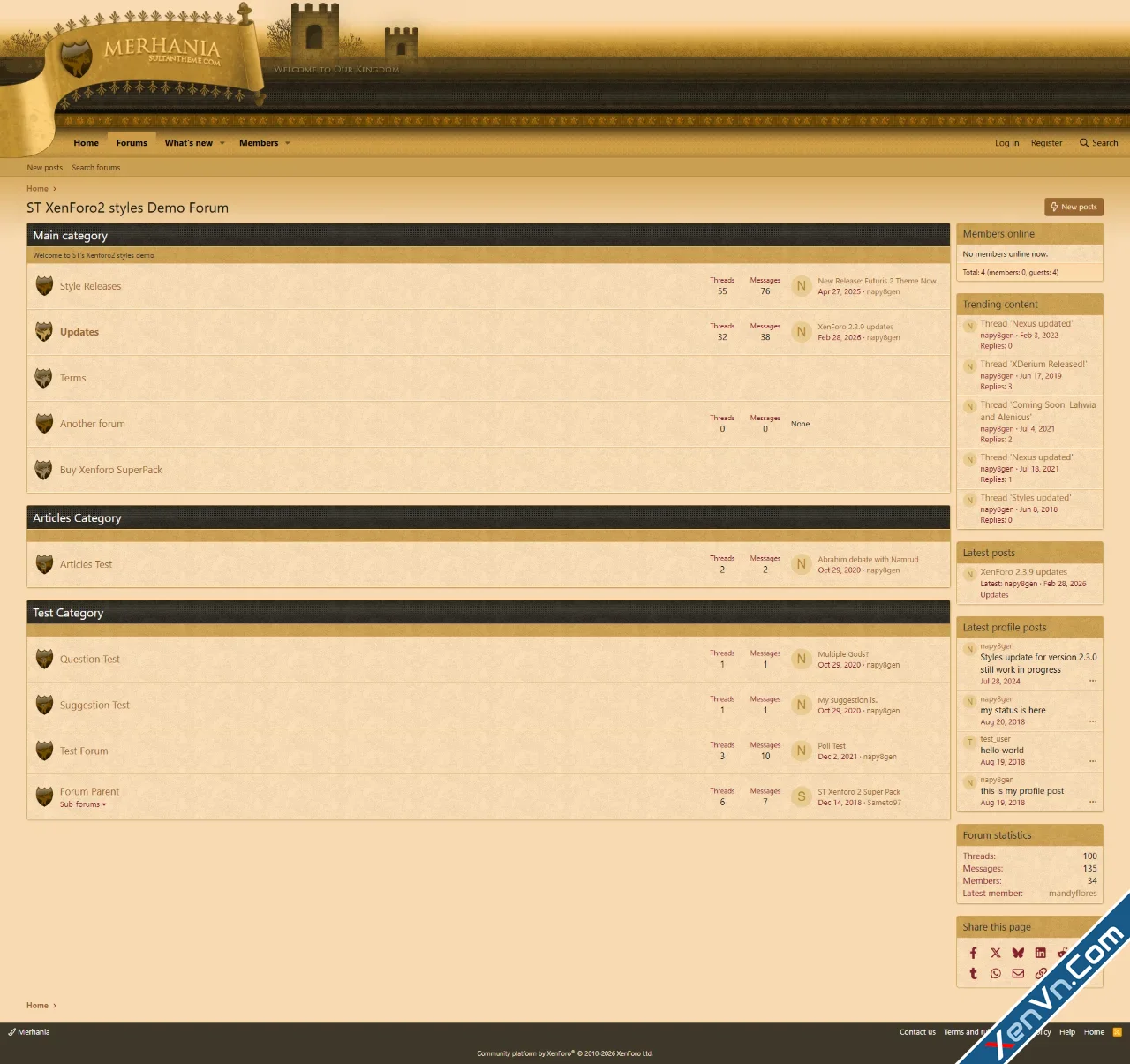Share the page via the Email envelope icon
This screenshot has height=1064, width=1130.
(x=1018, y=973)
